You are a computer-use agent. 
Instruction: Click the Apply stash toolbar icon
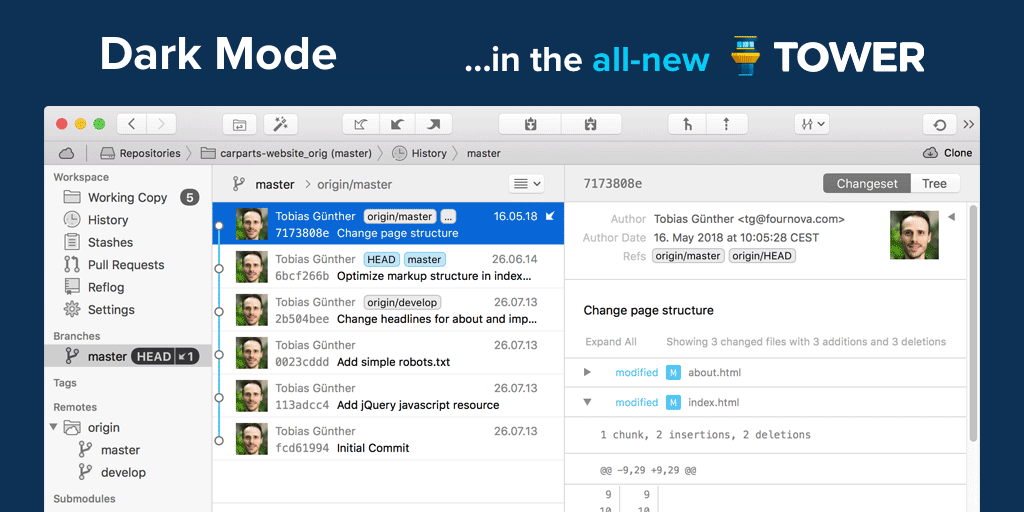pos(590,124)
